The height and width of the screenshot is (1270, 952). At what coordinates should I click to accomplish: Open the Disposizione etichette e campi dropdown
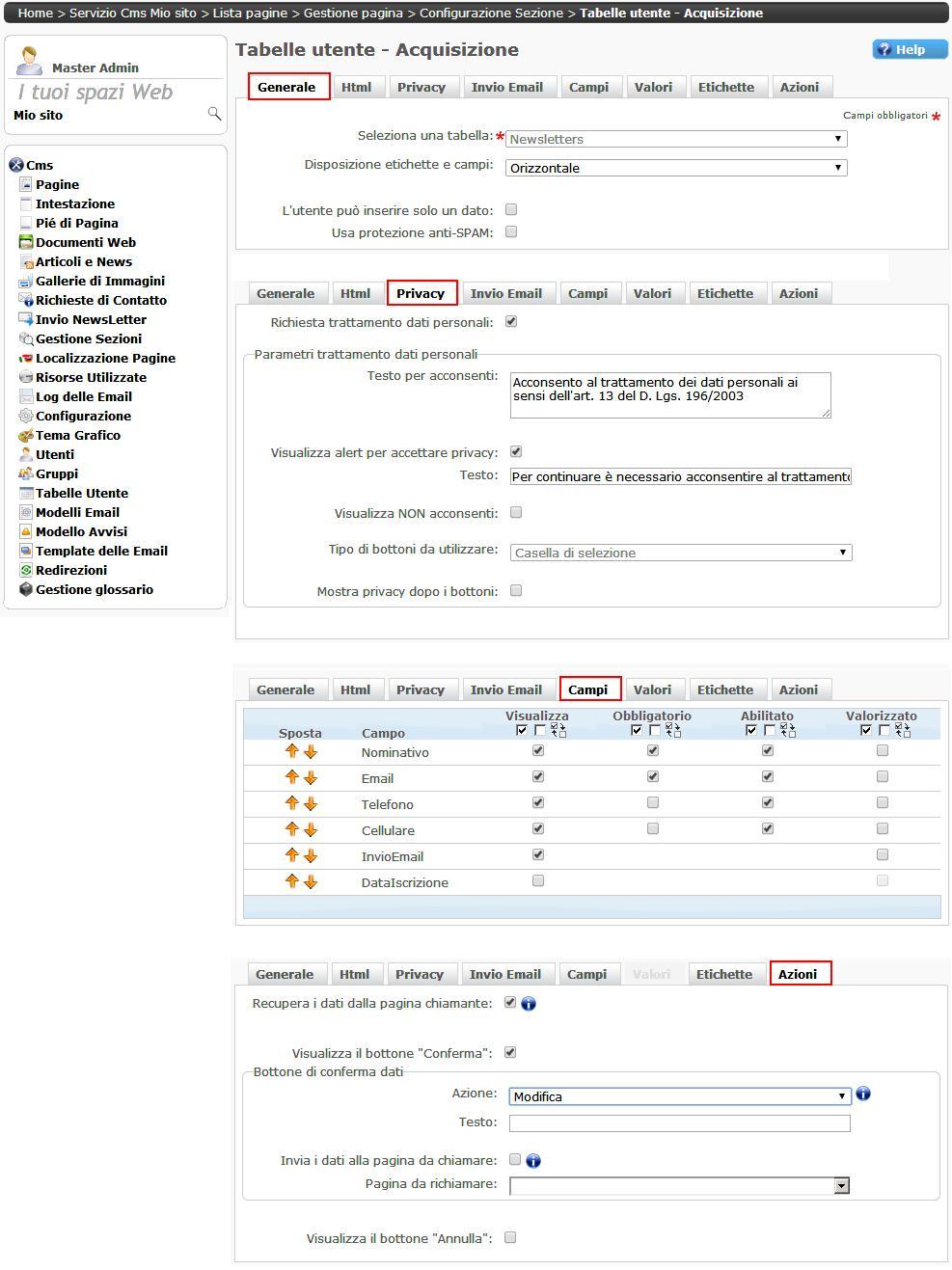676,168
